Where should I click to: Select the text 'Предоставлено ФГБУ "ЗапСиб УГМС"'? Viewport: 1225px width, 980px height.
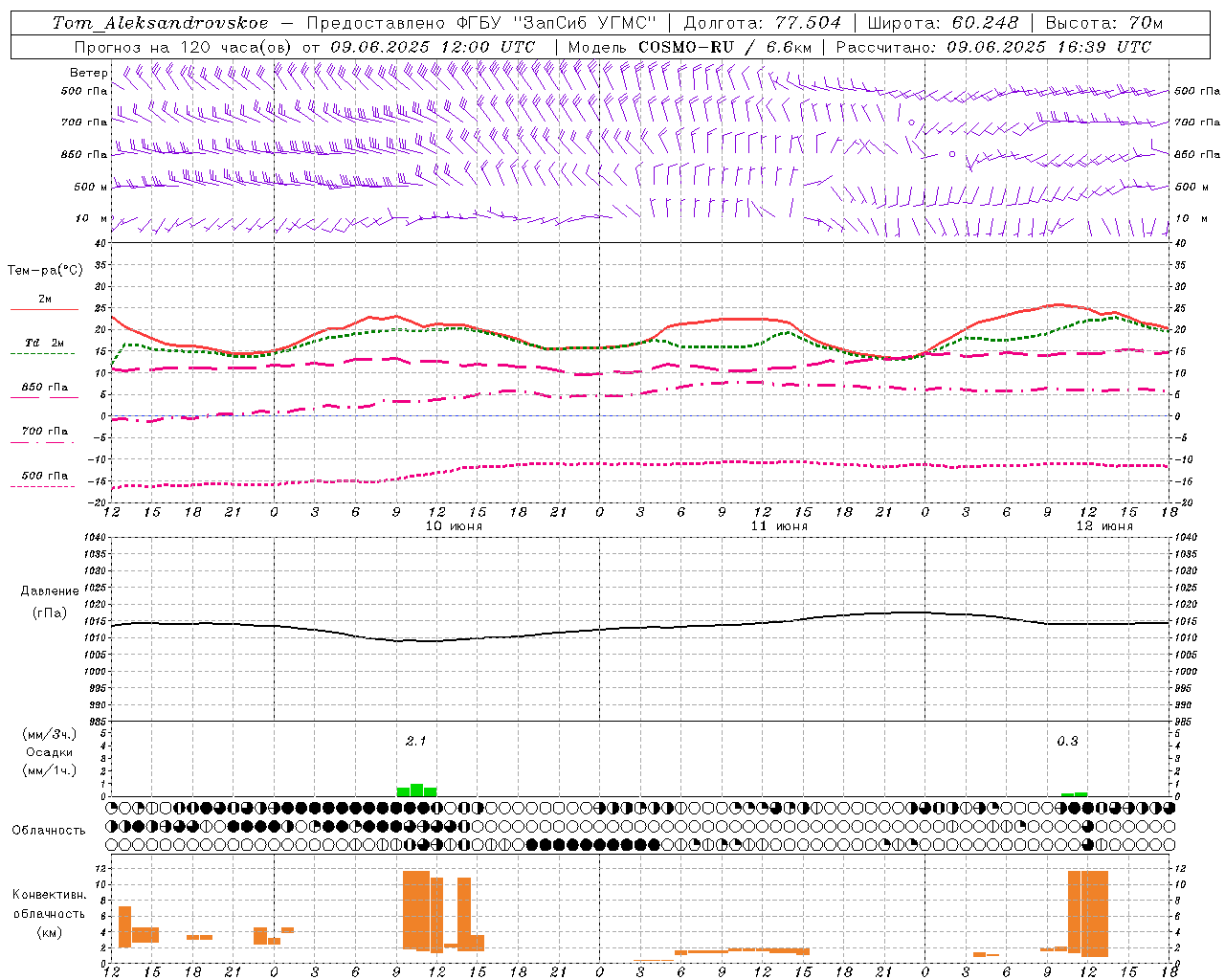point(481,23)
